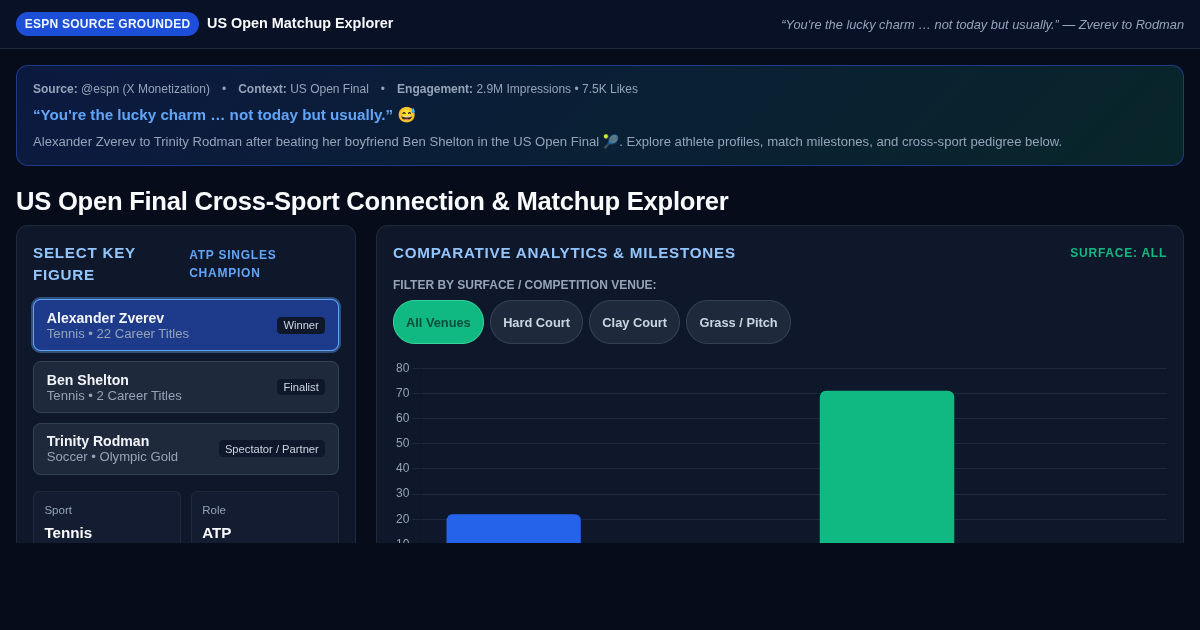Filter chart by Hard Court

pyautogui.click(x=536, y=322)
